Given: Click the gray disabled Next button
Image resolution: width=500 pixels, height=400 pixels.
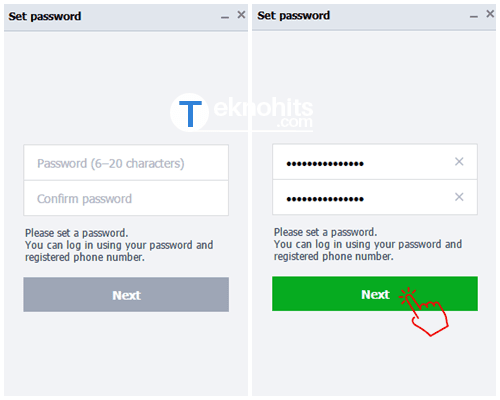Looking at the screenshot, I should pyautogui.click(x=126, y=295).
